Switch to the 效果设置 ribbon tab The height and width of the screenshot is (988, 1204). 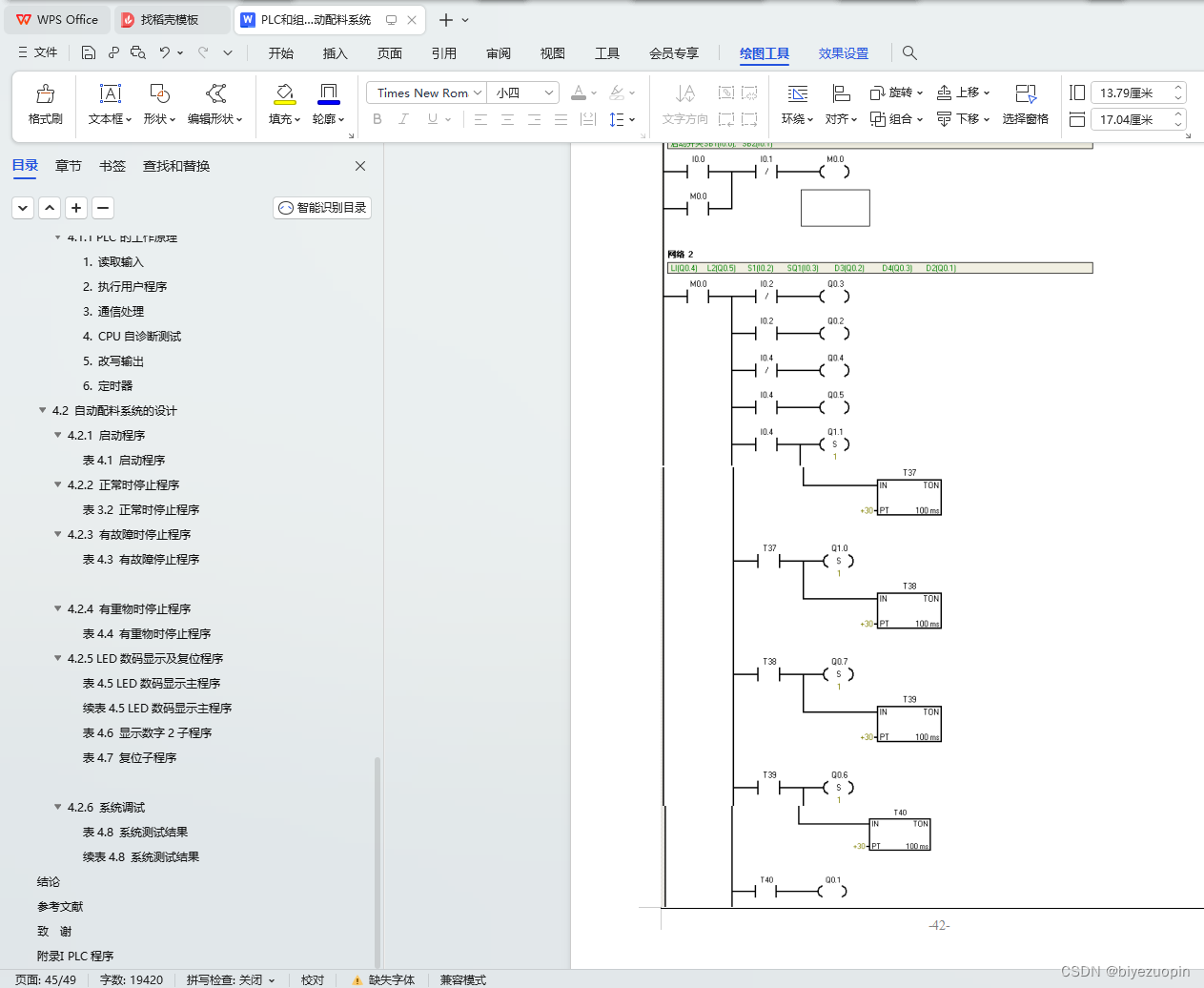pyautogui.click(x=844, y=53)
